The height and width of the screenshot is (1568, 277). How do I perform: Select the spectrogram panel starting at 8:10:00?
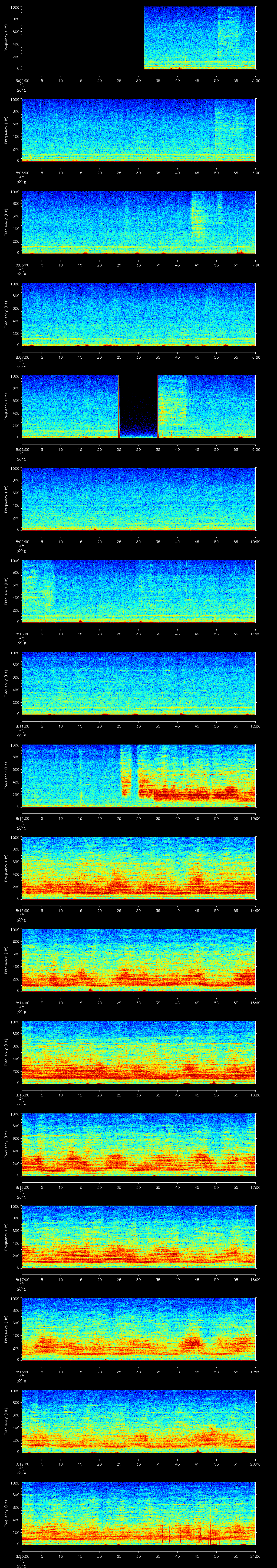(x=139, y=591)
